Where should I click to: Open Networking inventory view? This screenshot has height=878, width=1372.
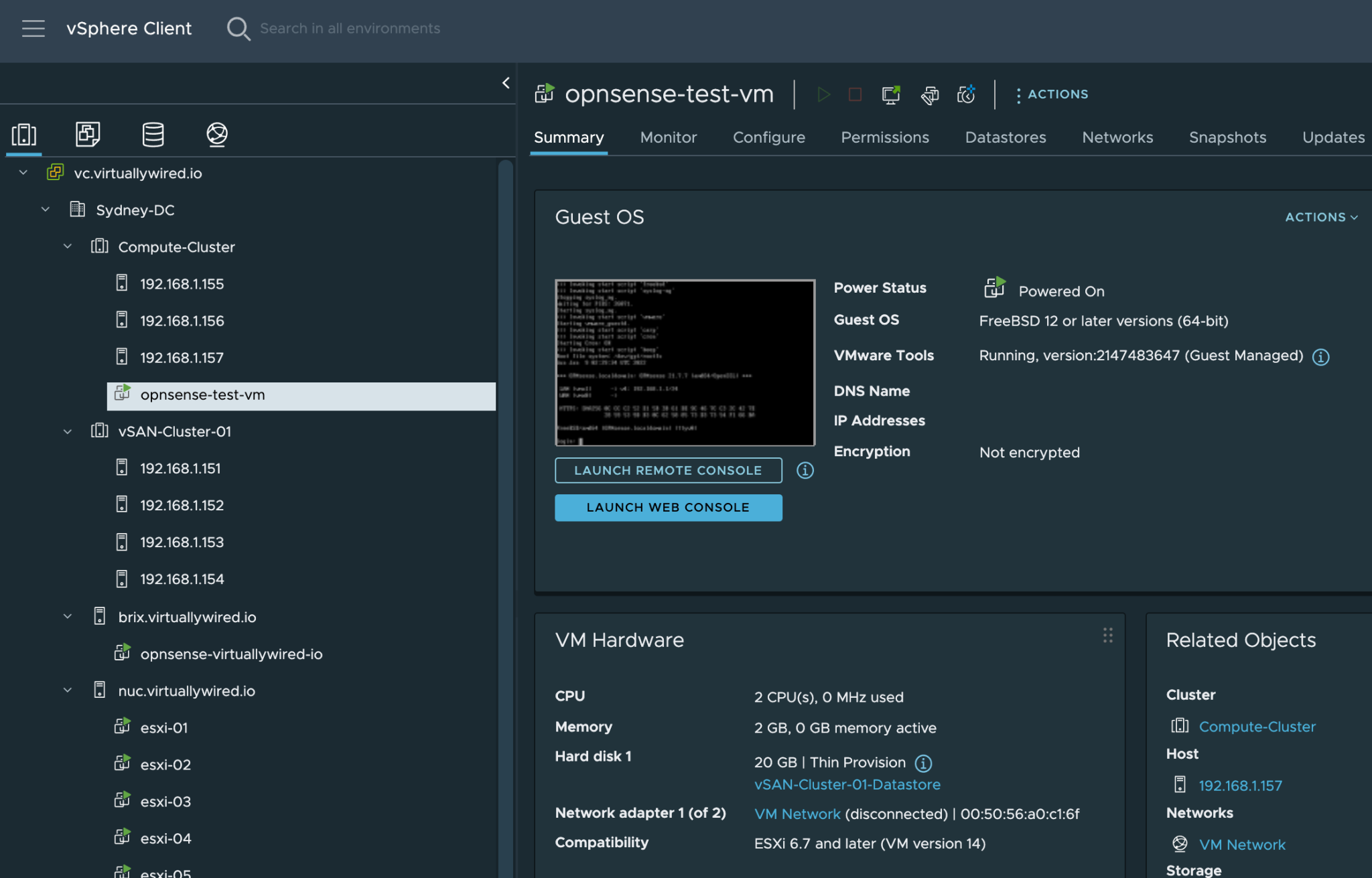[x=217, y=135]
